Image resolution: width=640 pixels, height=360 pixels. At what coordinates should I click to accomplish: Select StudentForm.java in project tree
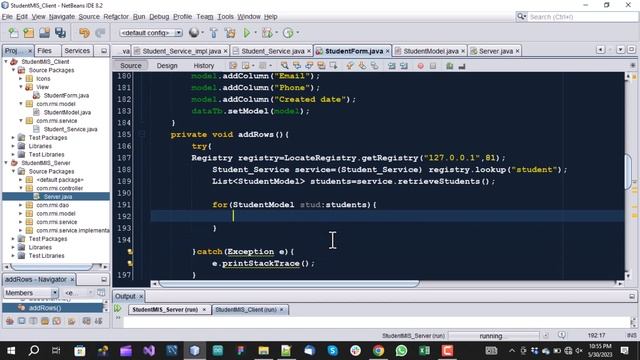[x=66, y=96]
